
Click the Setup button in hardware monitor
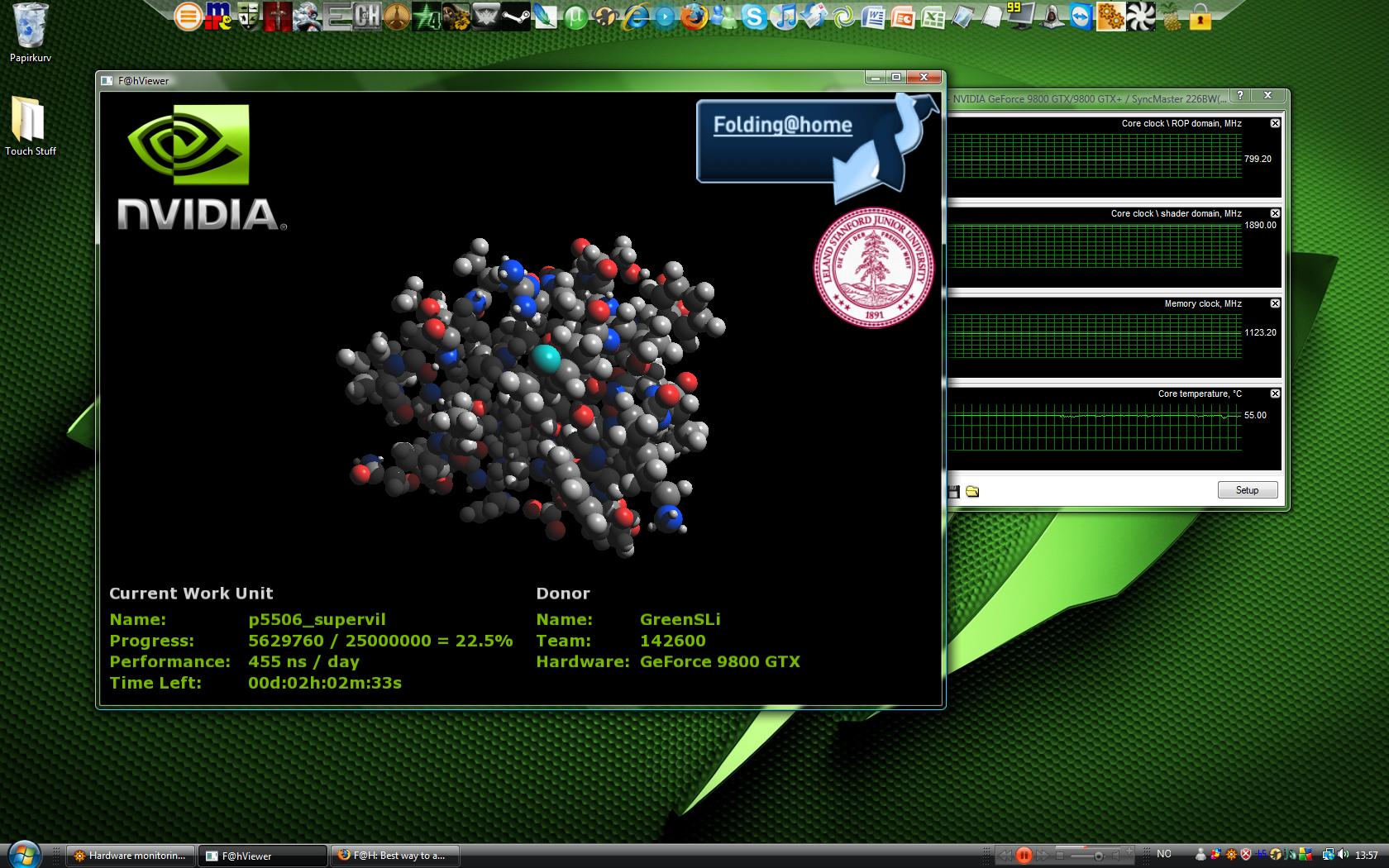coord(1247,490)
